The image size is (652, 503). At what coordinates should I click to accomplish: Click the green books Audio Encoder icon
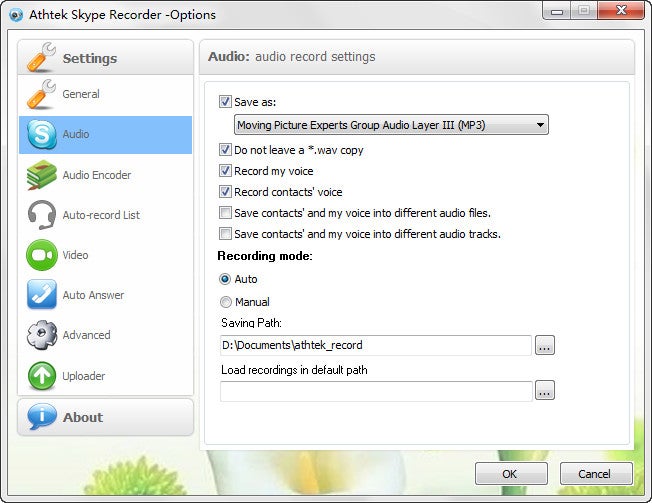[x=42, y=175]
